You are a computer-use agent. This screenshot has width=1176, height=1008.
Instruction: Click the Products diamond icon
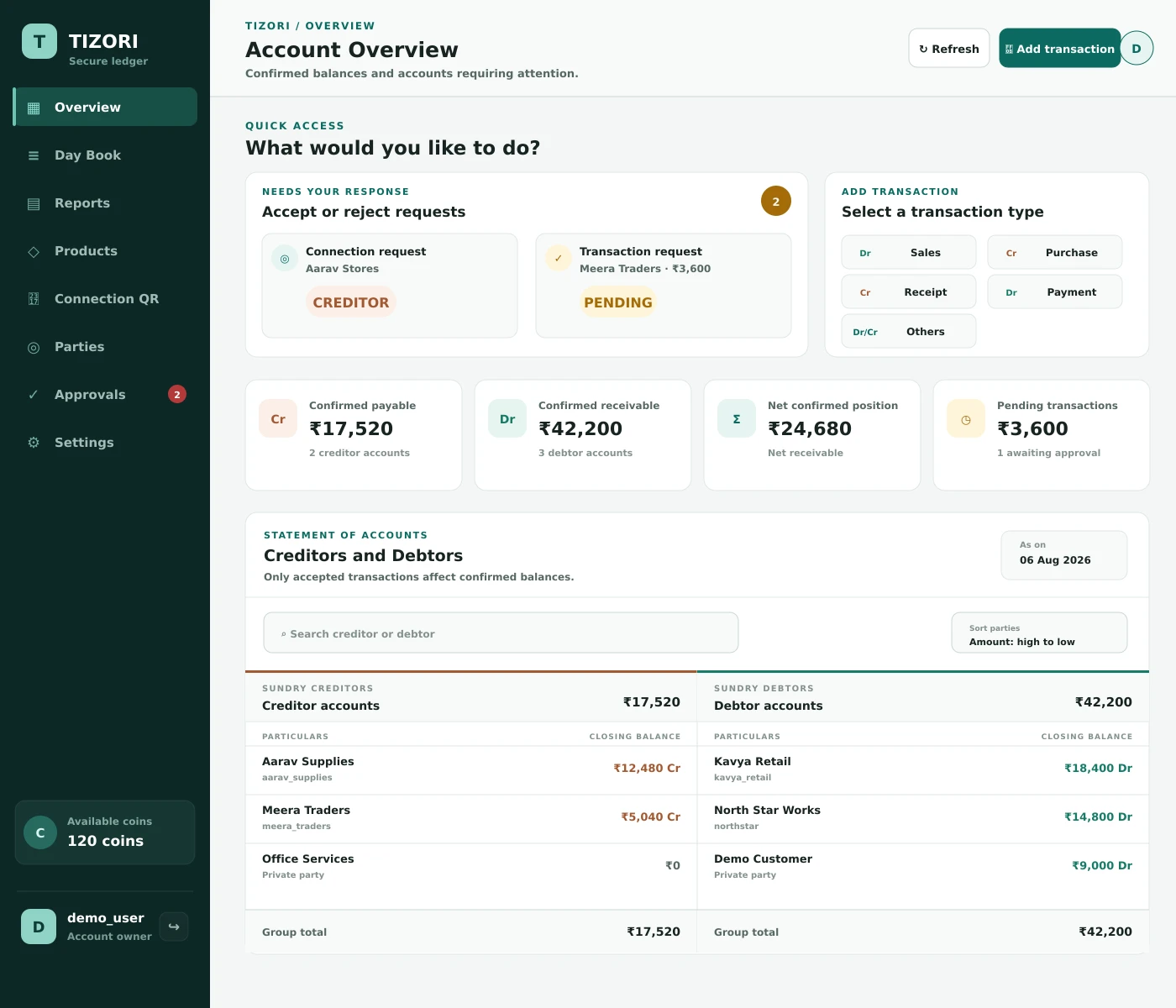click(x=34, y=251)
